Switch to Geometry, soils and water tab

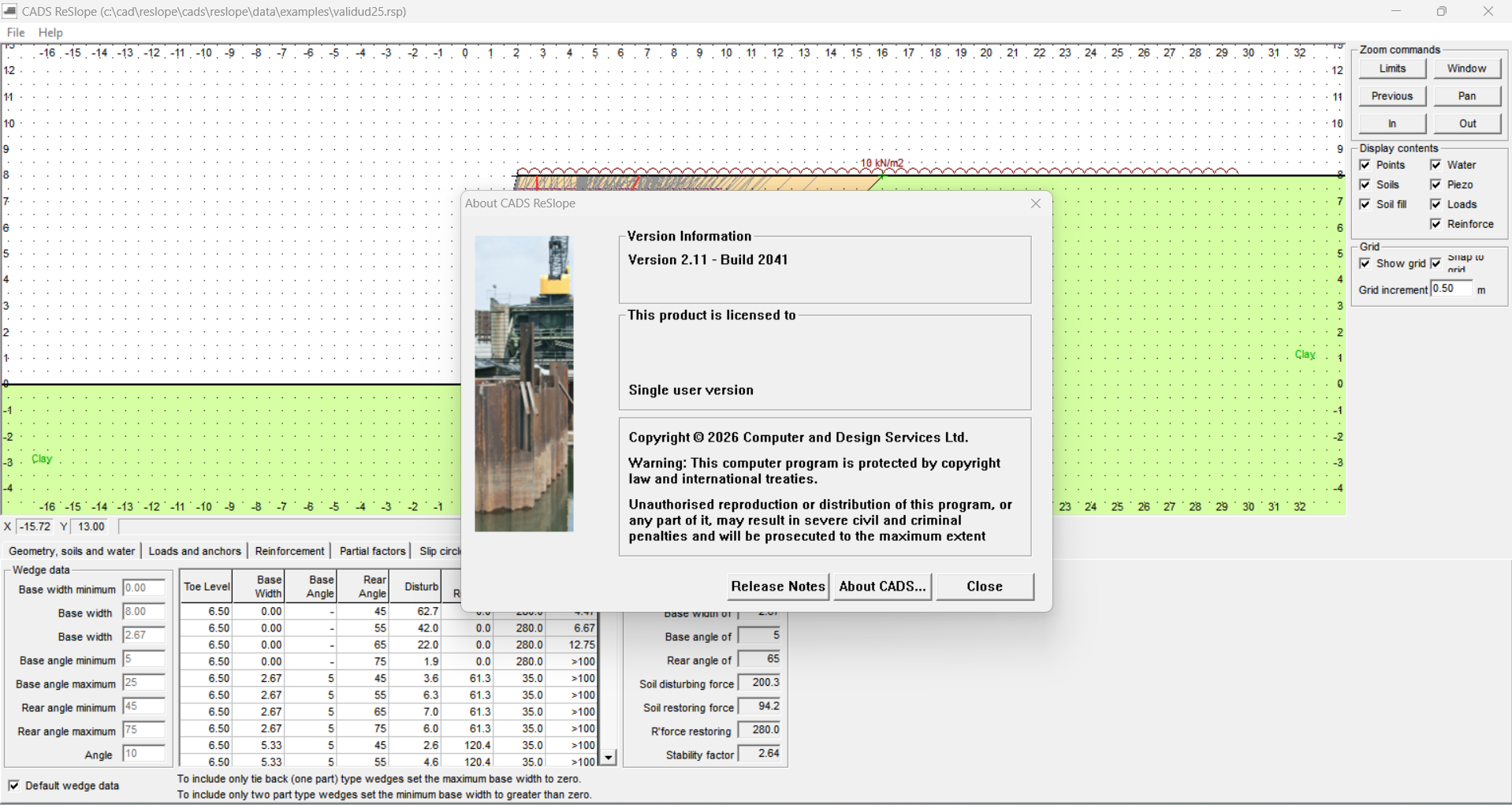72,551
